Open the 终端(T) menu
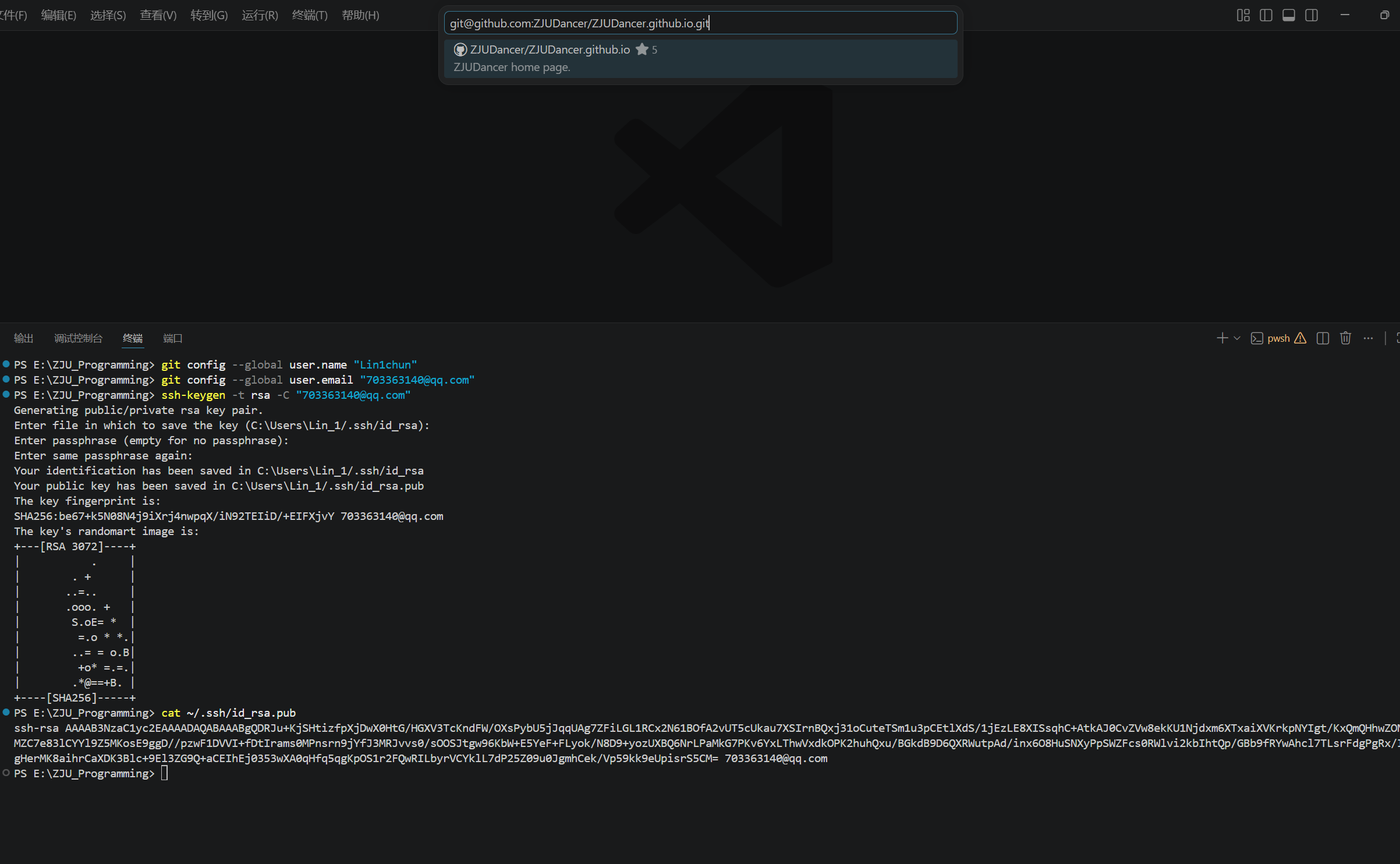Viewport: 1400px width, 864px height. 310,15
